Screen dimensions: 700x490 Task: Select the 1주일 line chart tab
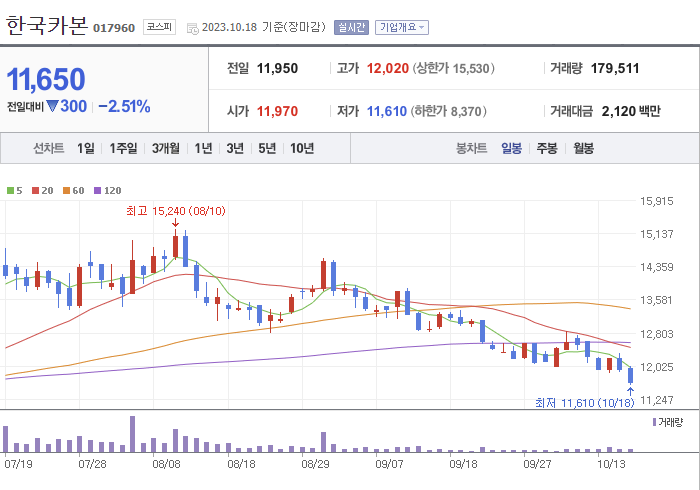tap(123, 148)
